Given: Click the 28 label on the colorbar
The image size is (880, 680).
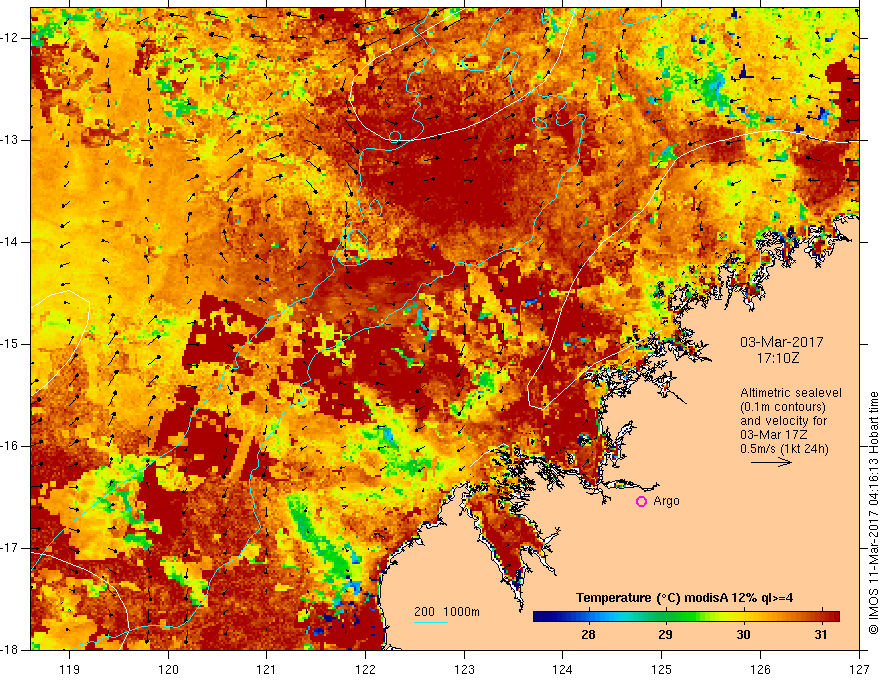Looking at the screenshot, I should click(x=588, y=635).
